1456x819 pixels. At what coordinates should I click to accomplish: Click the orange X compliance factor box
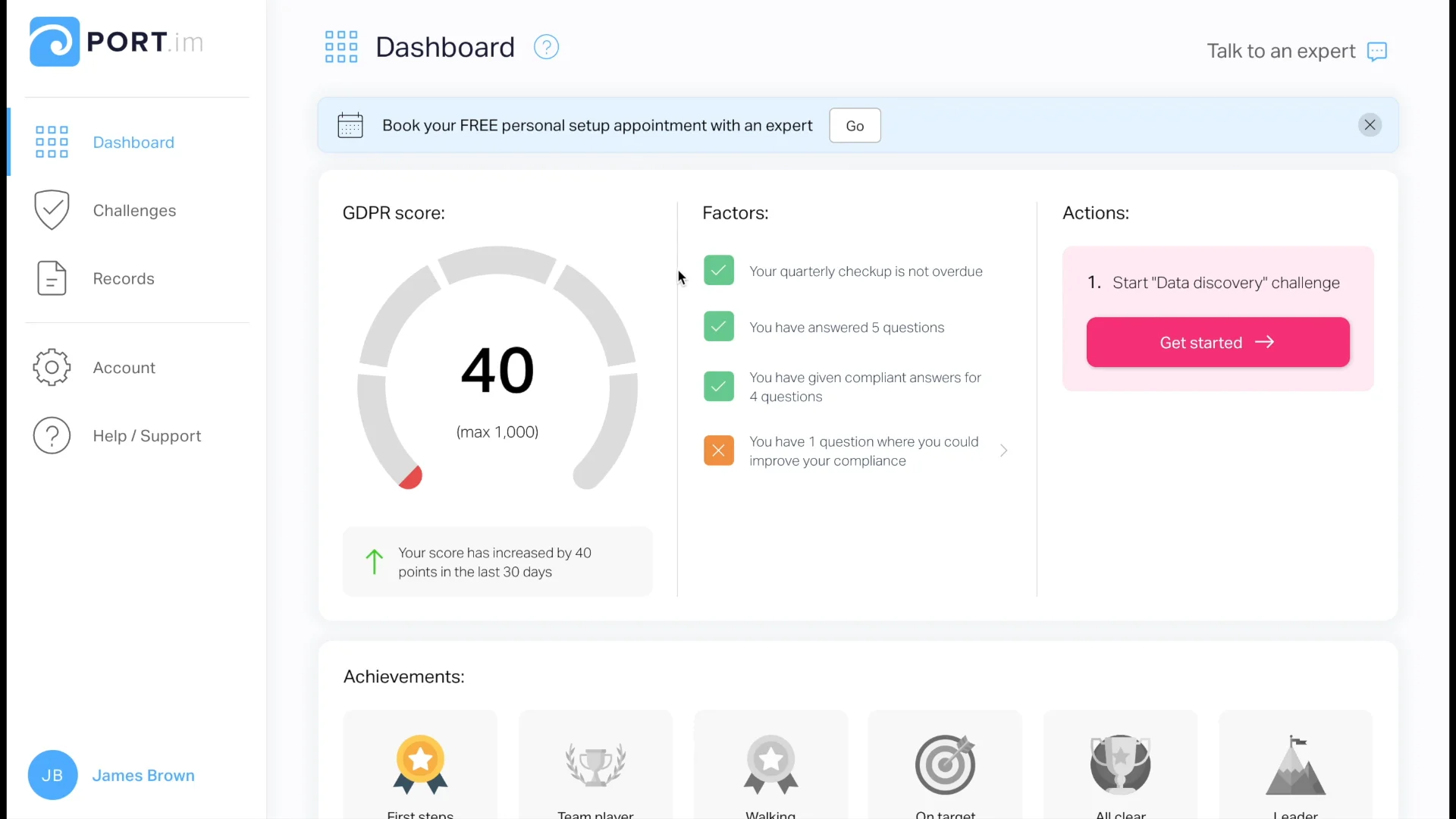pos(718,450)
